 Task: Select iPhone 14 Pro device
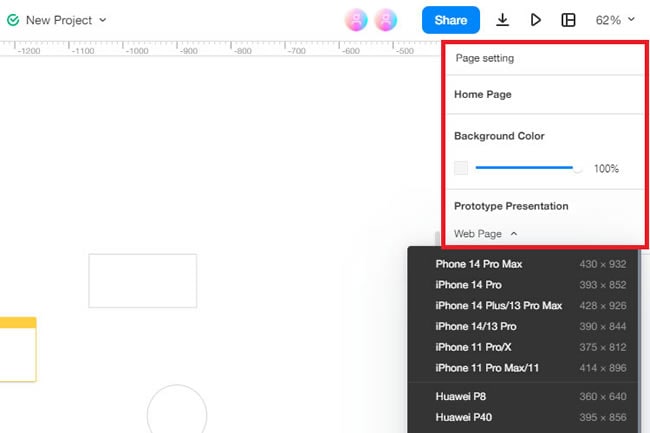tap(523, 285)
